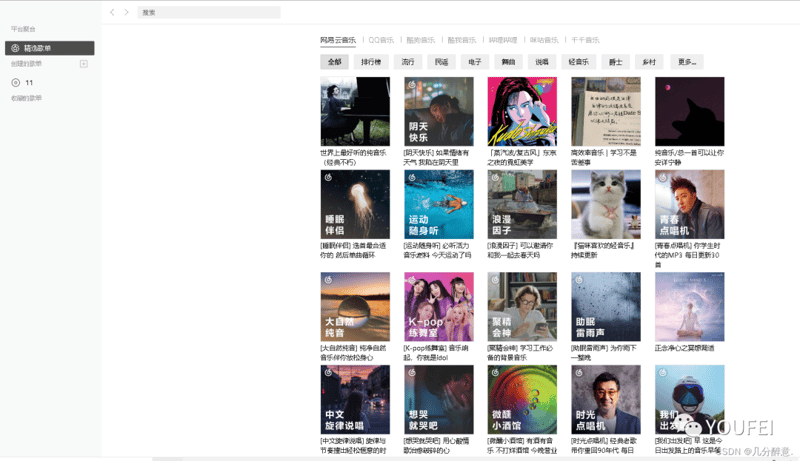The height and width of the screenshot is (461, 800).
Task: Filter playlists by 乡村
Action: (x=649, y=62)
